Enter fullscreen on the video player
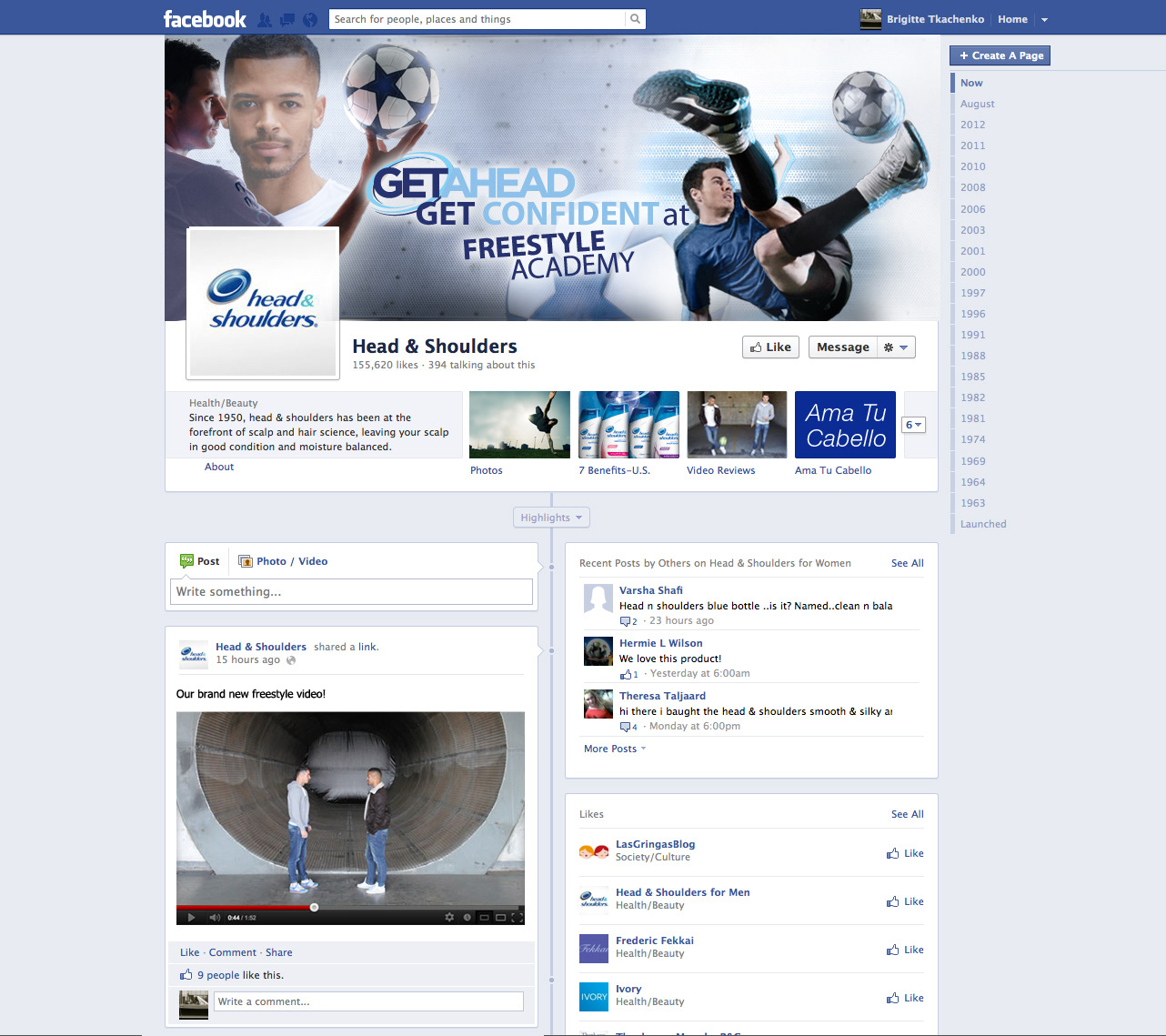The height and width of the screenshot is (1036, 1166). (518, 917)
